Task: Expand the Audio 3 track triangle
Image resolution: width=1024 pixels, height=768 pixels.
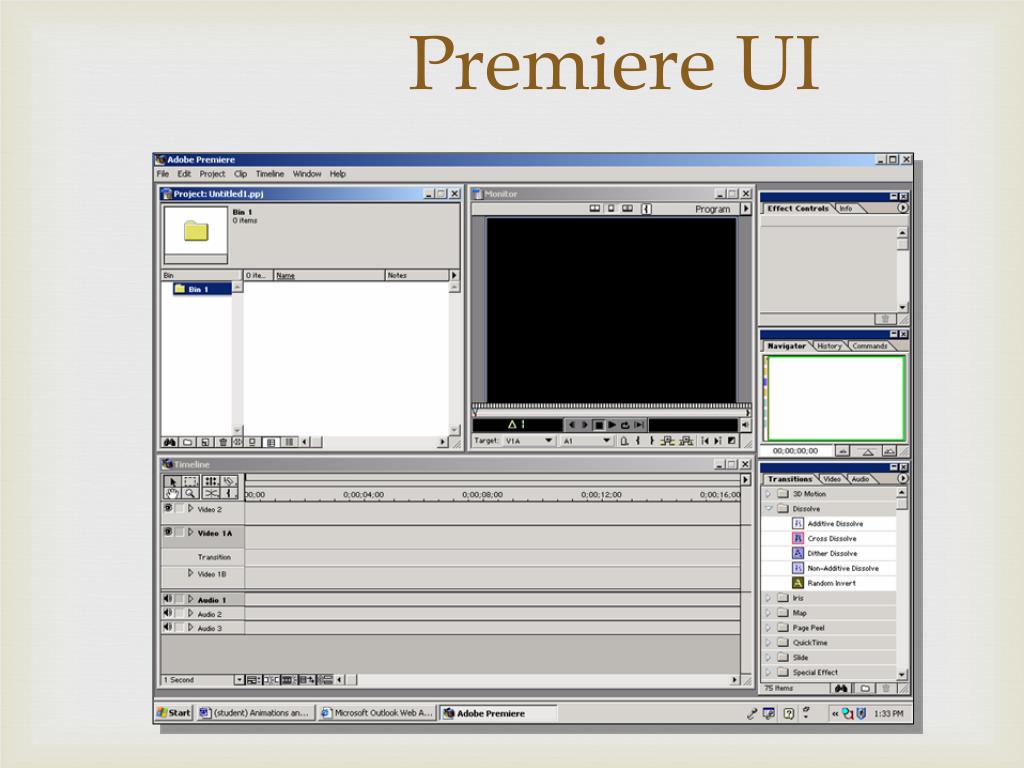Action: (x=191, y=627)
